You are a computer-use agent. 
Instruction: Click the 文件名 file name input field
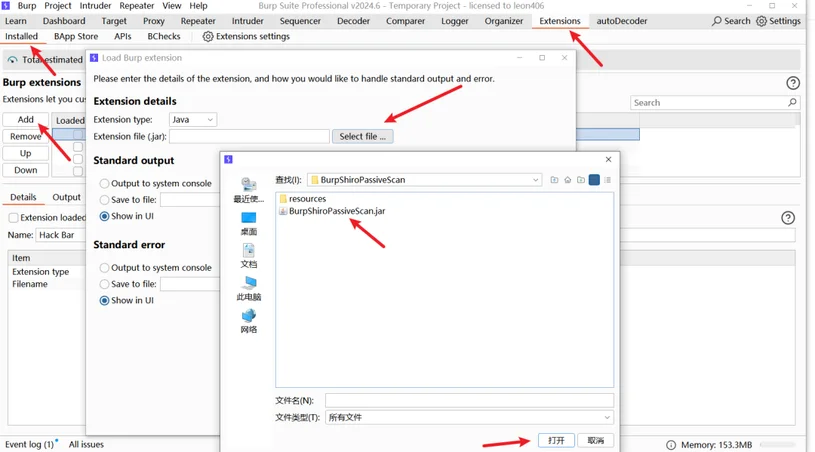point(469,401)
